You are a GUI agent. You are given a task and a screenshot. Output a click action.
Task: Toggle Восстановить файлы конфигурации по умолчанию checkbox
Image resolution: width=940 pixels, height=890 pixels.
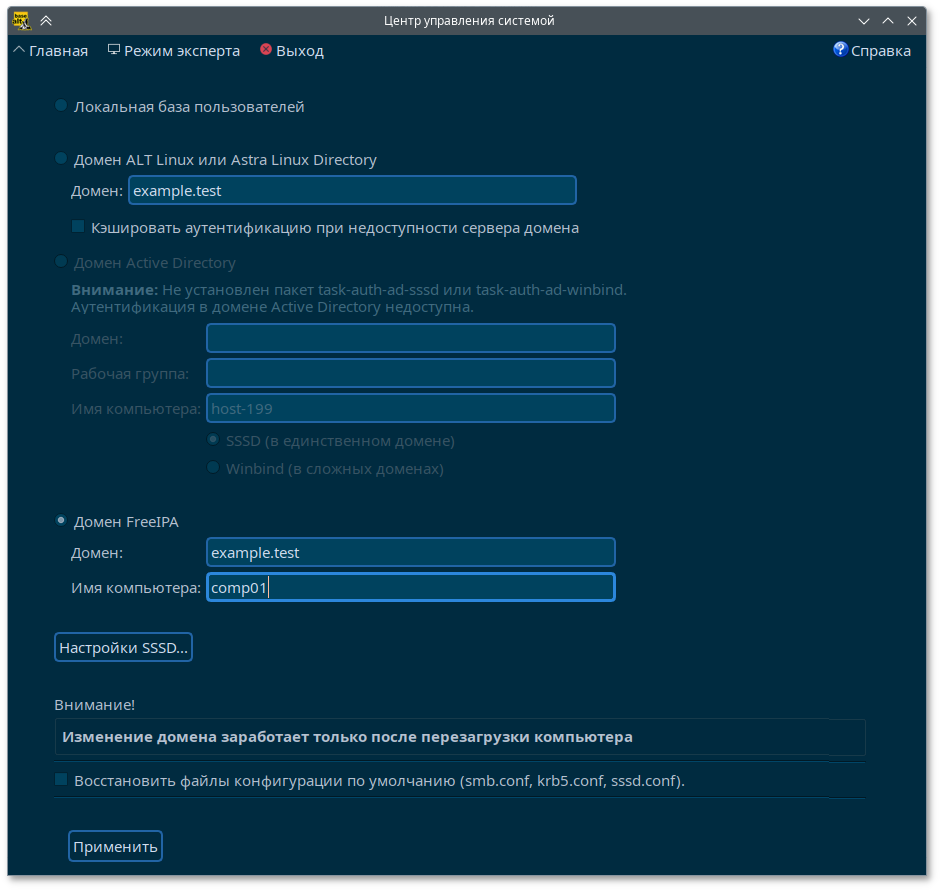pyautogui.click(x=61, y=780)
